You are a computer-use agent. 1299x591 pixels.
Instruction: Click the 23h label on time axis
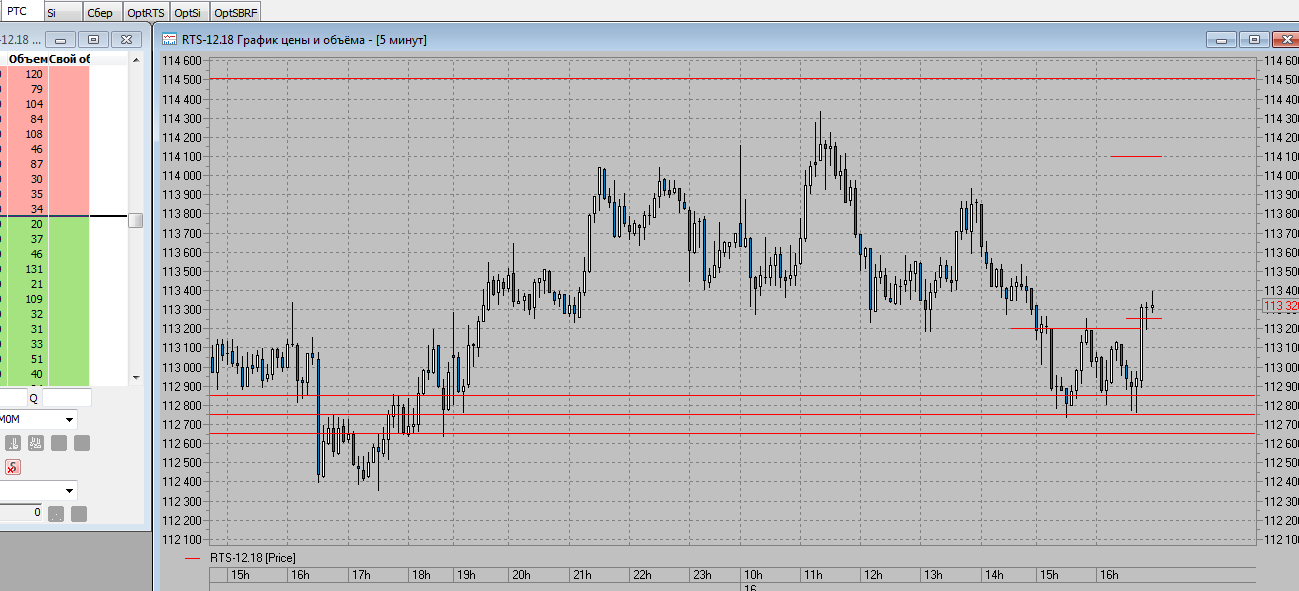701,575
